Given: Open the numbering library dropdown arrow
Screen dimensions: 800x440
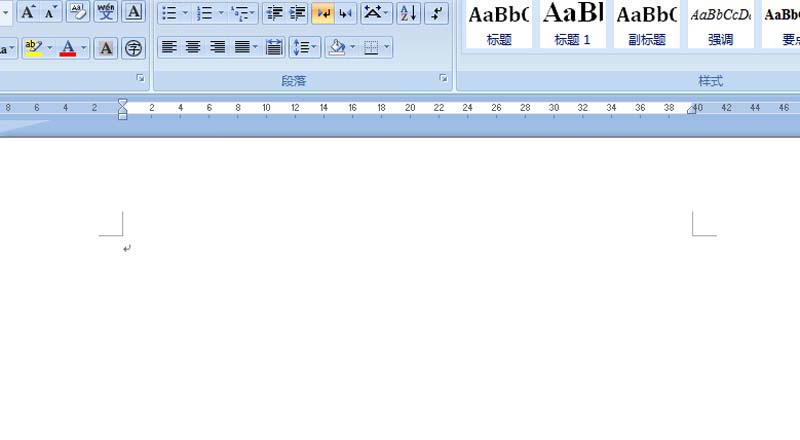Looking at the screenshot, I should click(x=221, y=13).
